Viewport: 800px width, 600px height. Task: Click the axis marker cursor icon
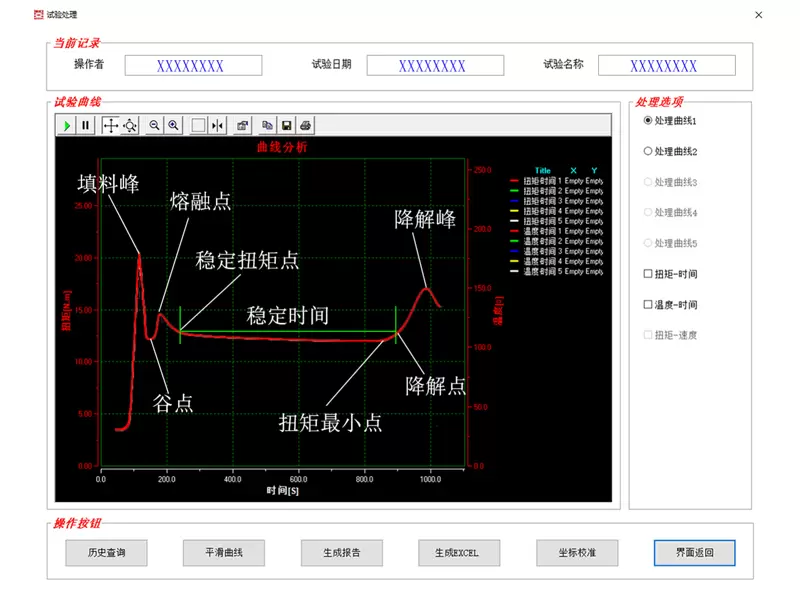click(x=218, y=125)
